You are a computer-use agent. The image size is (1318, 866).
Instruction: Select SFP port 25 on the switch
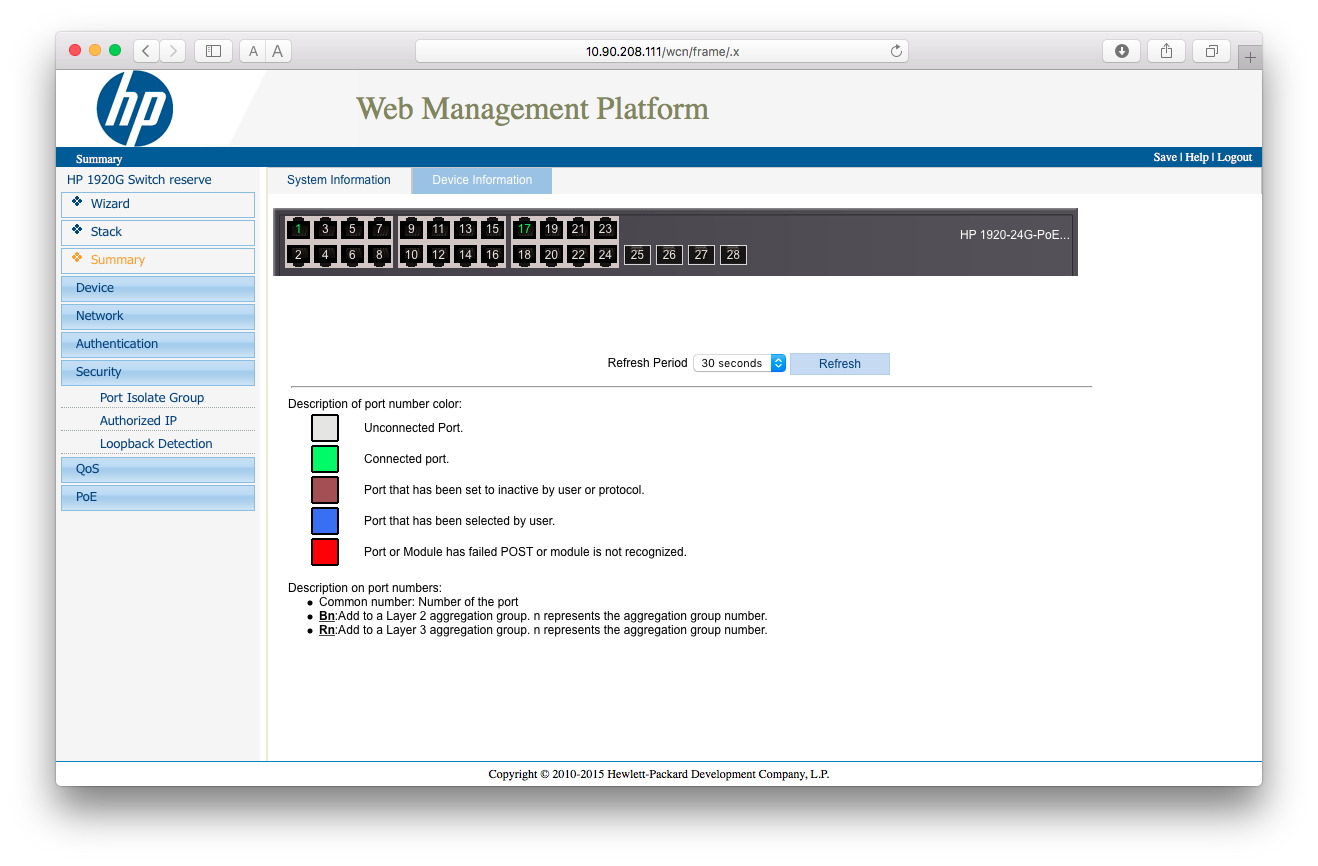[637, 255]
